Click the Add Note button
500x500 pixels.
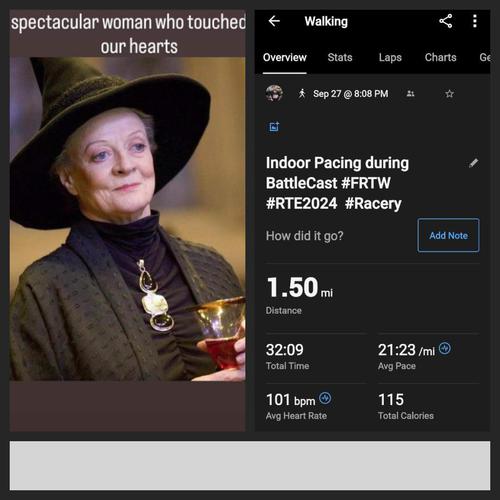click(x=448, y=235)
